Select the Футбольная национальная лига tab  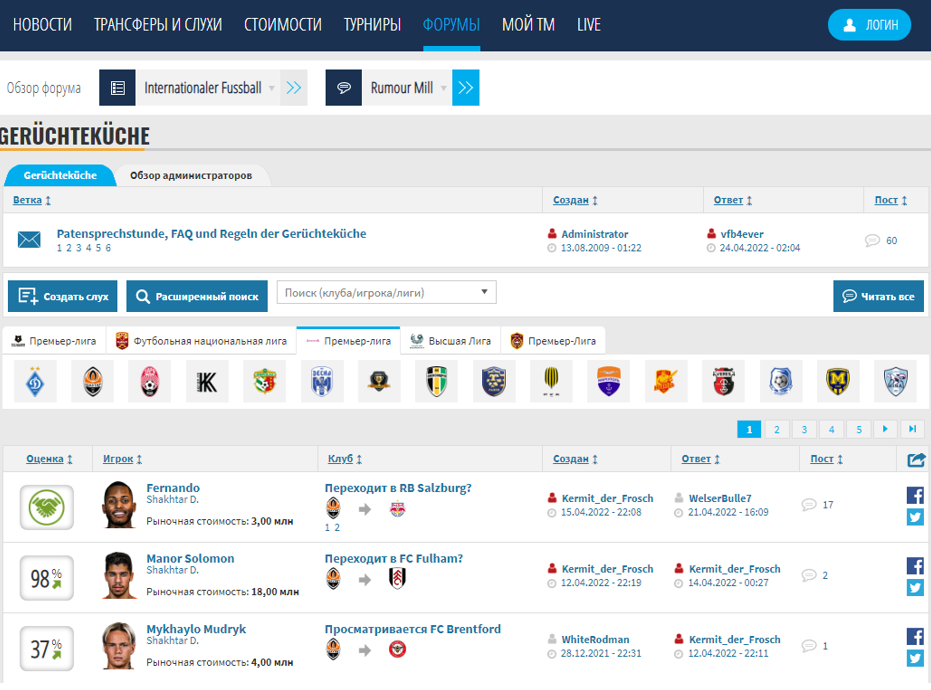pyautogui.click(x=202, y=341)
